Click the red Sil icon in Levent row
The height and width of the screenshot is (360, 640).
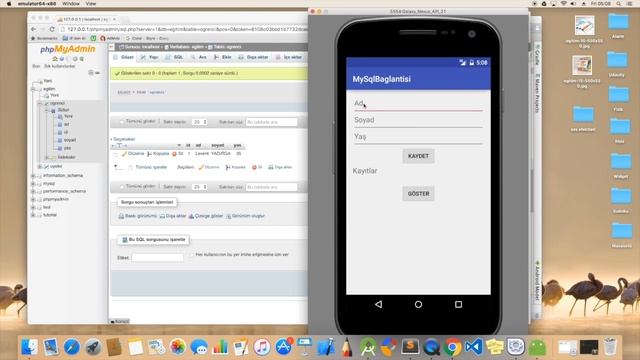coord(174,154)
